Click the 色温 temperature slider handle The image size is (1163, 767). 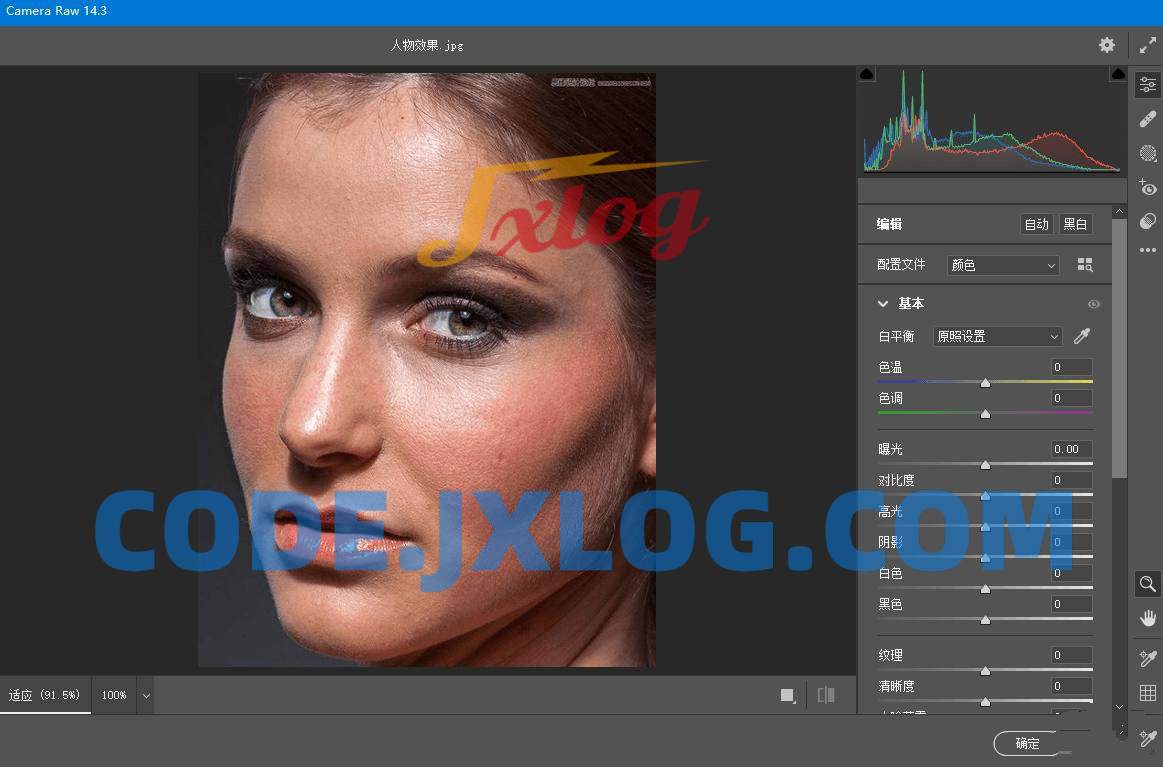985,382
